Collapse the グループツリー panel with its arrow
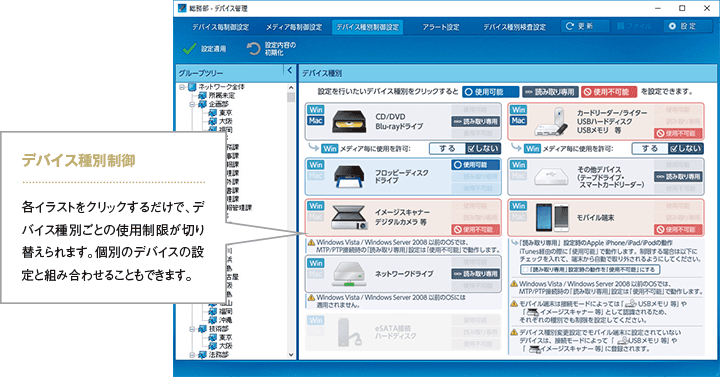The height and width of the screenshot is (377, 720). tap(289, 70)
